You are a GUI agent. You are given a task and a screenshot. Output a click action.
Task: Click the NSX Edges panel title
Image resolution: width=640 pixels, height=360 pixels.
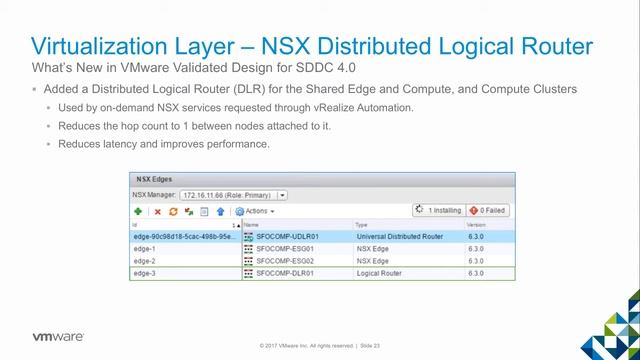pyautogui.click(x=154, y=179)
